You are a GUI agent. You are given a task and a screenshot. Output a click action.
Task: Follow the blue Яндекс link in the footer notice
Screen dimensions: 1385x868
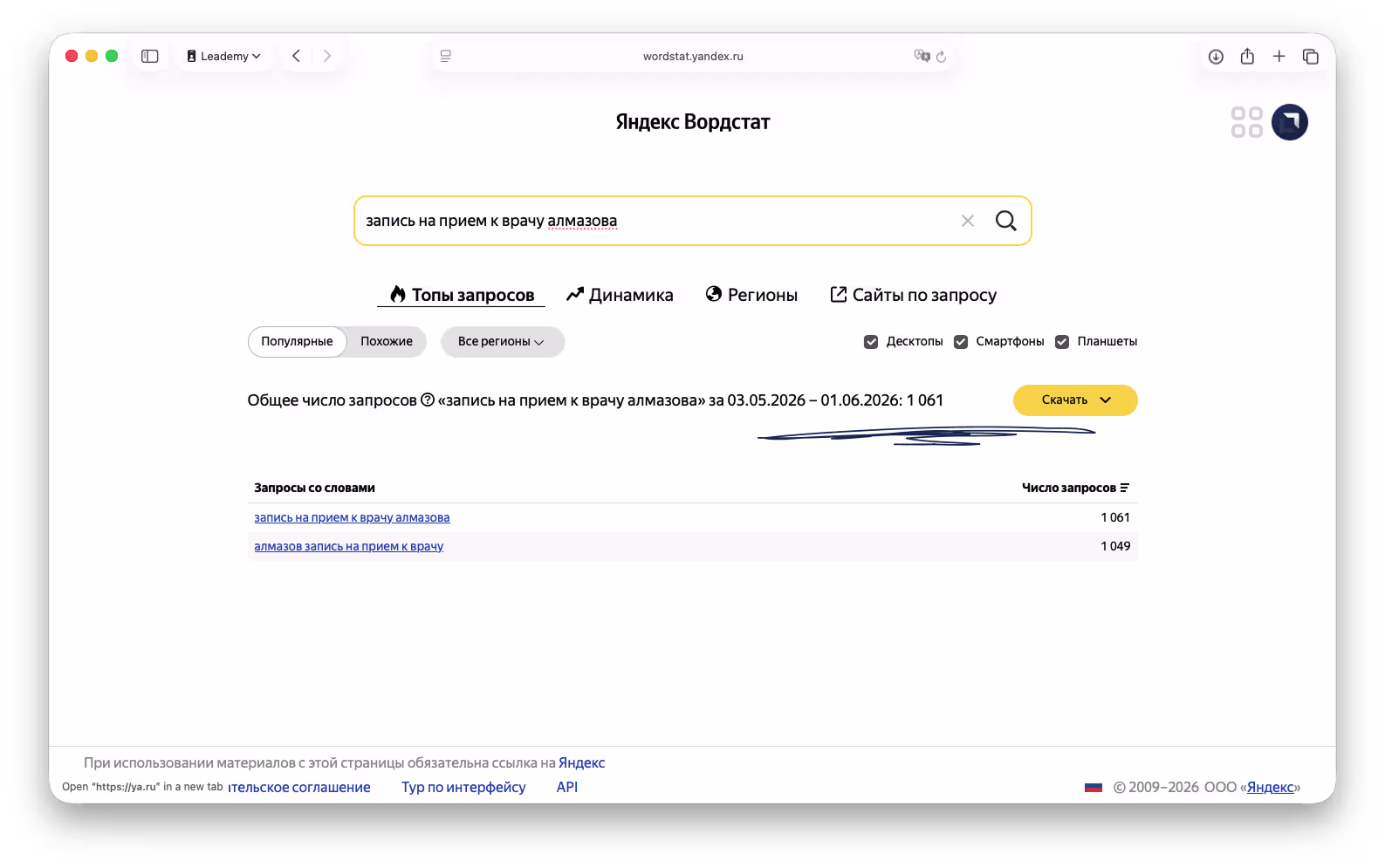(581, 762)
